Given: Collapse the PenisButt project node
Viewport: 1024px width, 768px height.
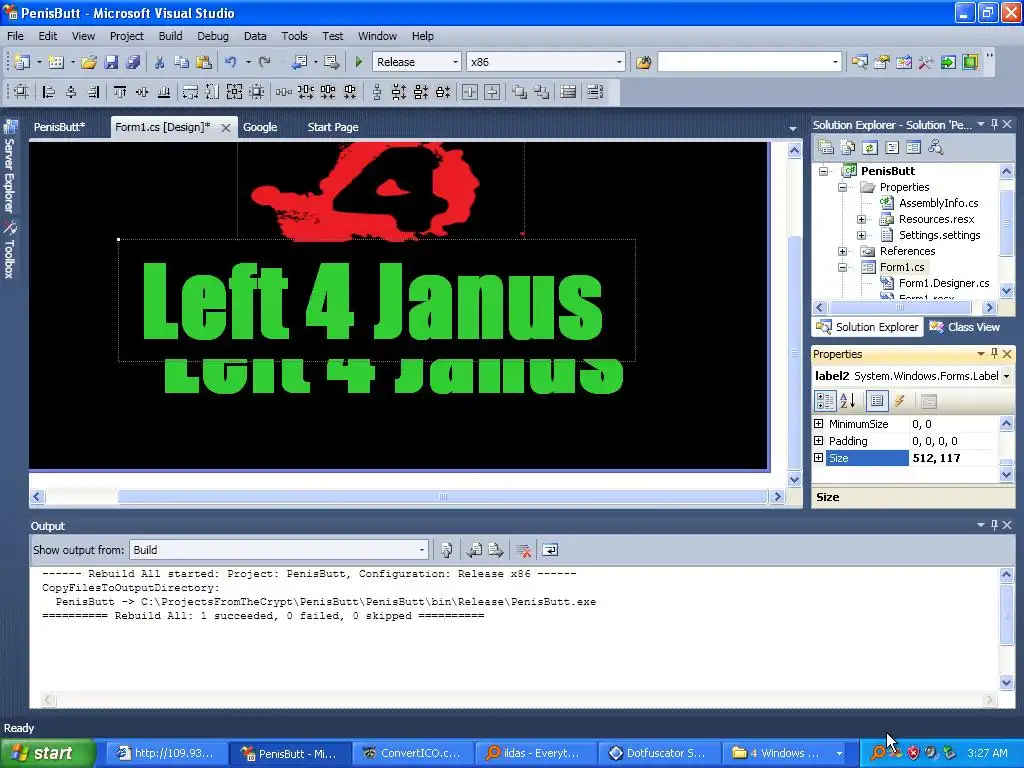Looking at the screenshot, I should coord(824,171).
